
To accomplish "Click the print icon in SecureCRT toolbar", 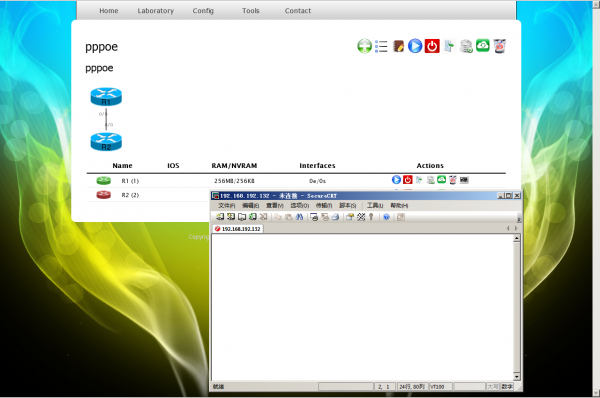I will tap(336, 217).
